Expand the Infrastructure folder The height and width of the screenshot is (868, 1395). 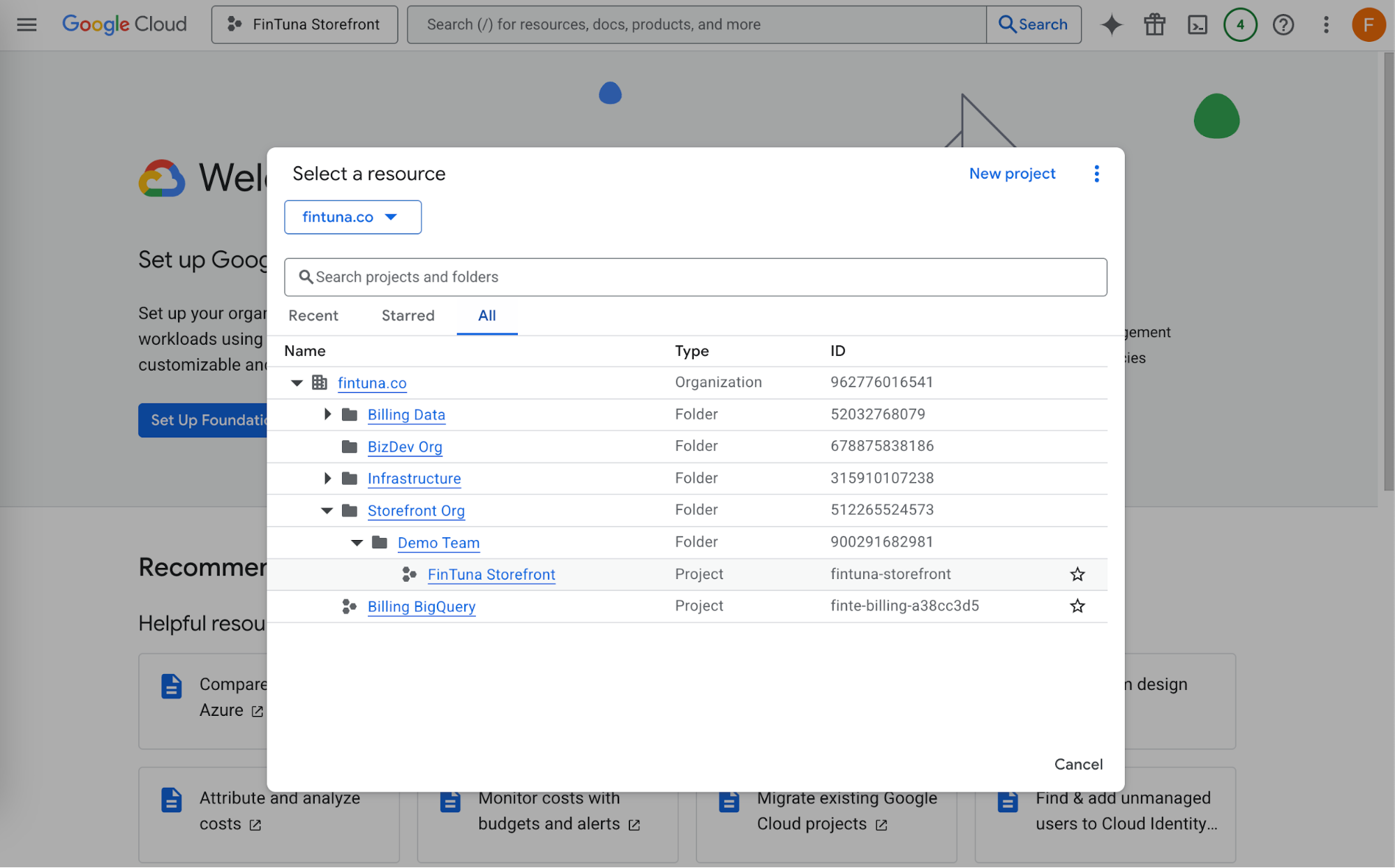(327, 479)
